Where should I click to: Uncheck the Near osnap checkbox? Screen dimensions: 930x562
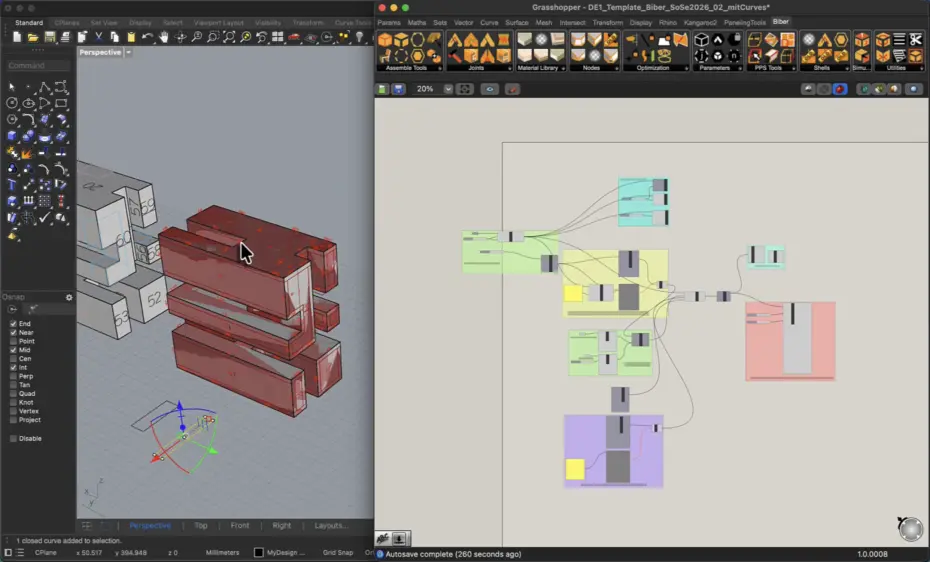(13, 333)
